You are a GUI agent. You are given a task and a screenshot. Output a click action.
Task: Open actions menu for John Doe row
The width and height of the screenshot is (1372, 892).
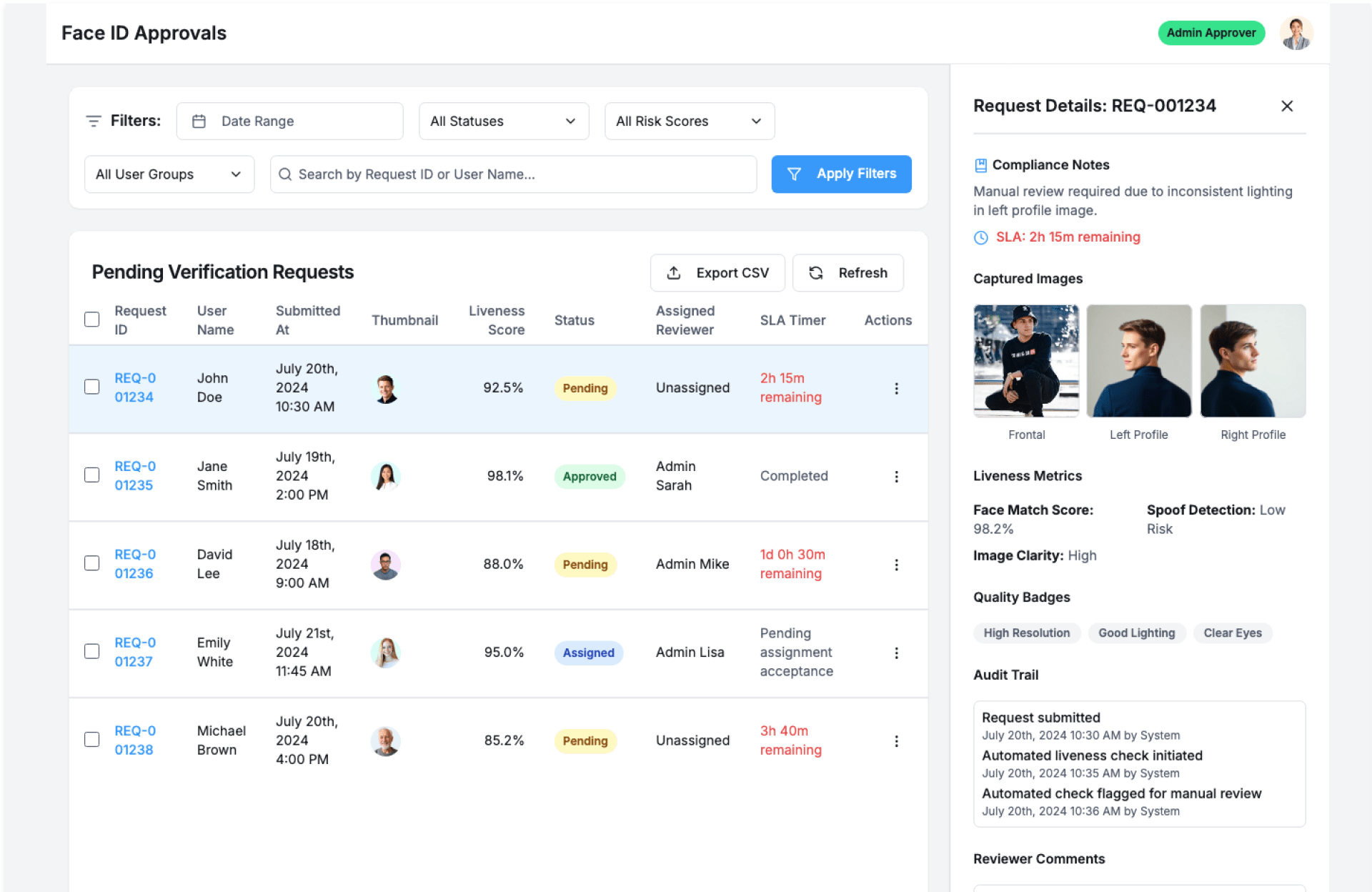point(896,388)
